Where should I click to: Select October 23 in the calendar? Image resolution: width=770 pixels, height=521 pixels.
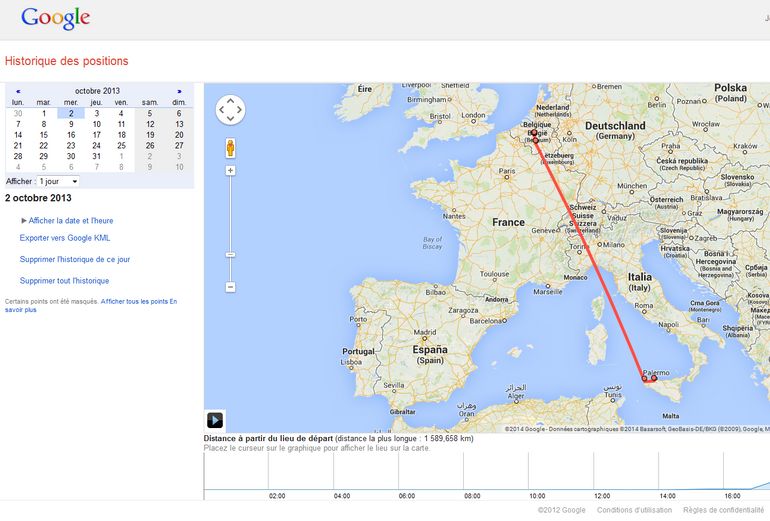71,146
